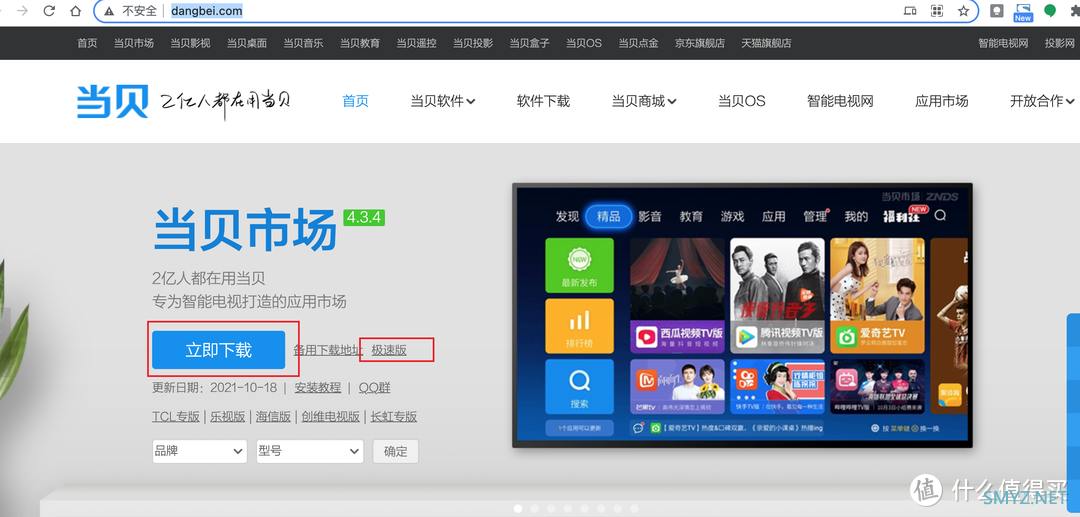Select 首页 in main navigation

coord(355,101)
